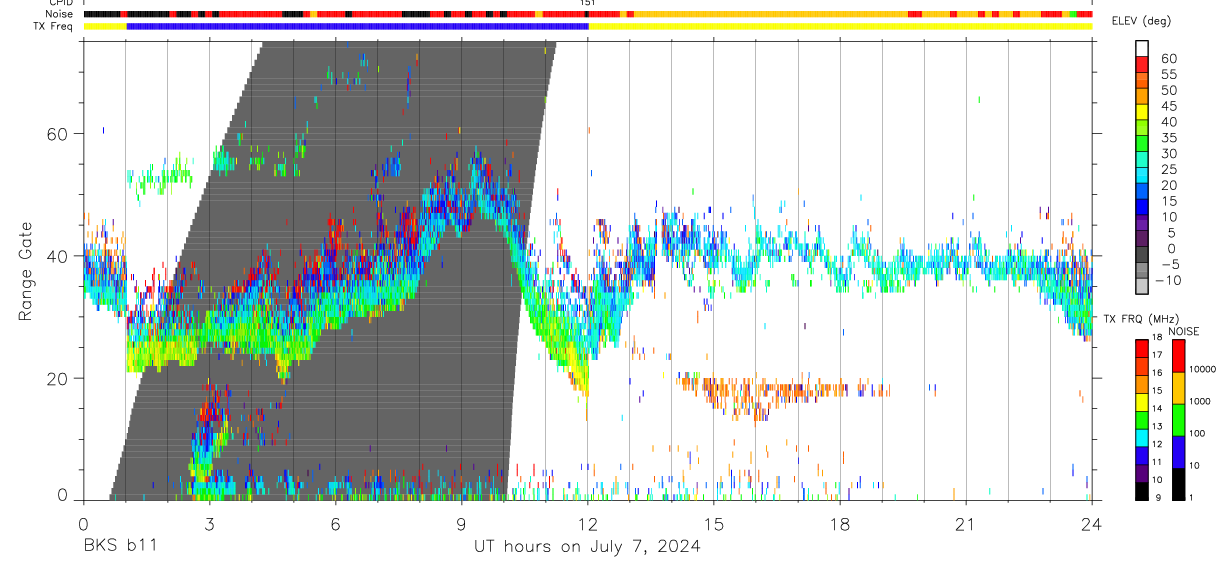Click x-axis tick label 24
This screenshot has width=1228, height=567.
(1092, 525)
